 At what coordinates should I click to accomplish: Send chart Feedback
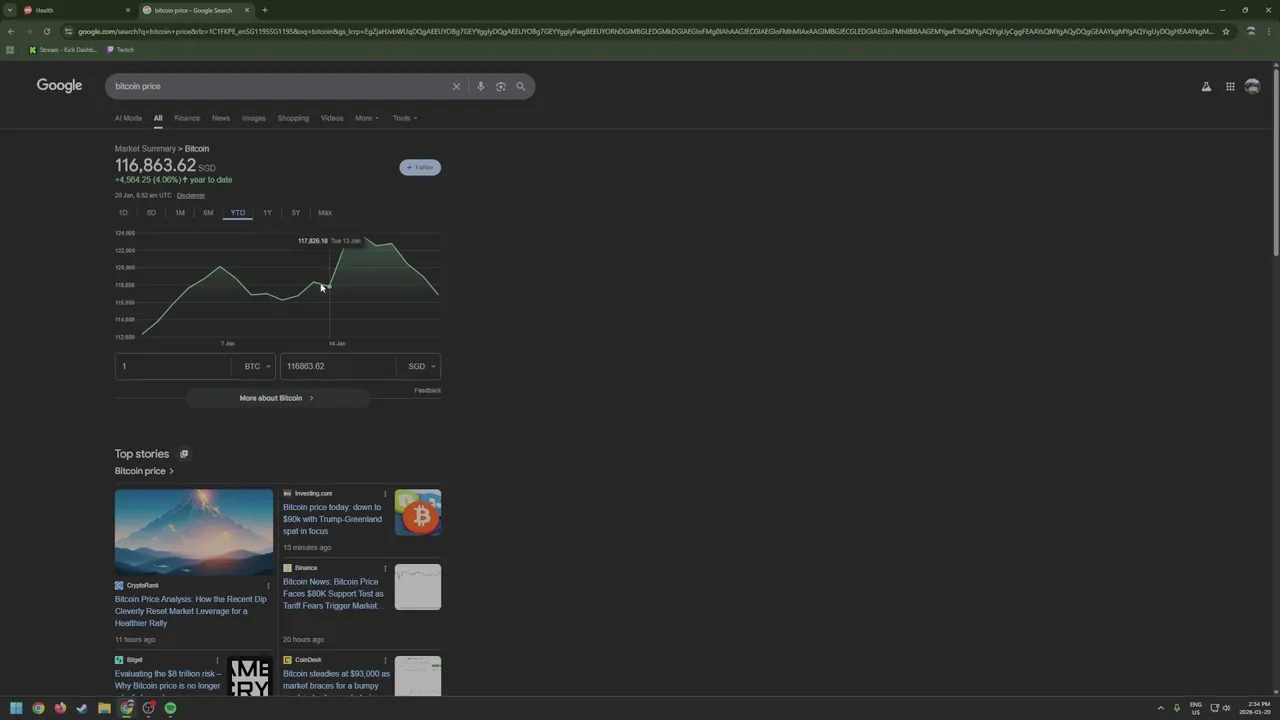(427, 390)
